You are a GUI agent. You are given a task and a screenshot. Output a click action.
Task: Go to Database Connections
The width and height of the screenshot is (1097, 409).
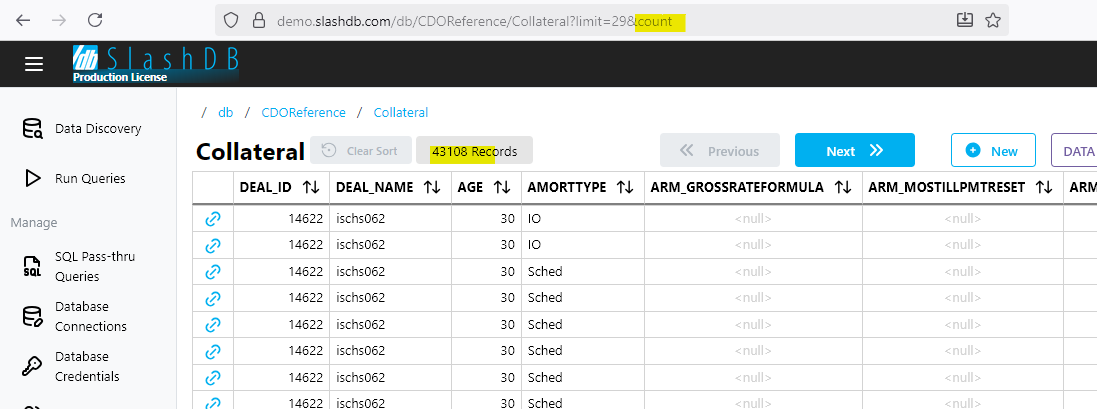90,316
